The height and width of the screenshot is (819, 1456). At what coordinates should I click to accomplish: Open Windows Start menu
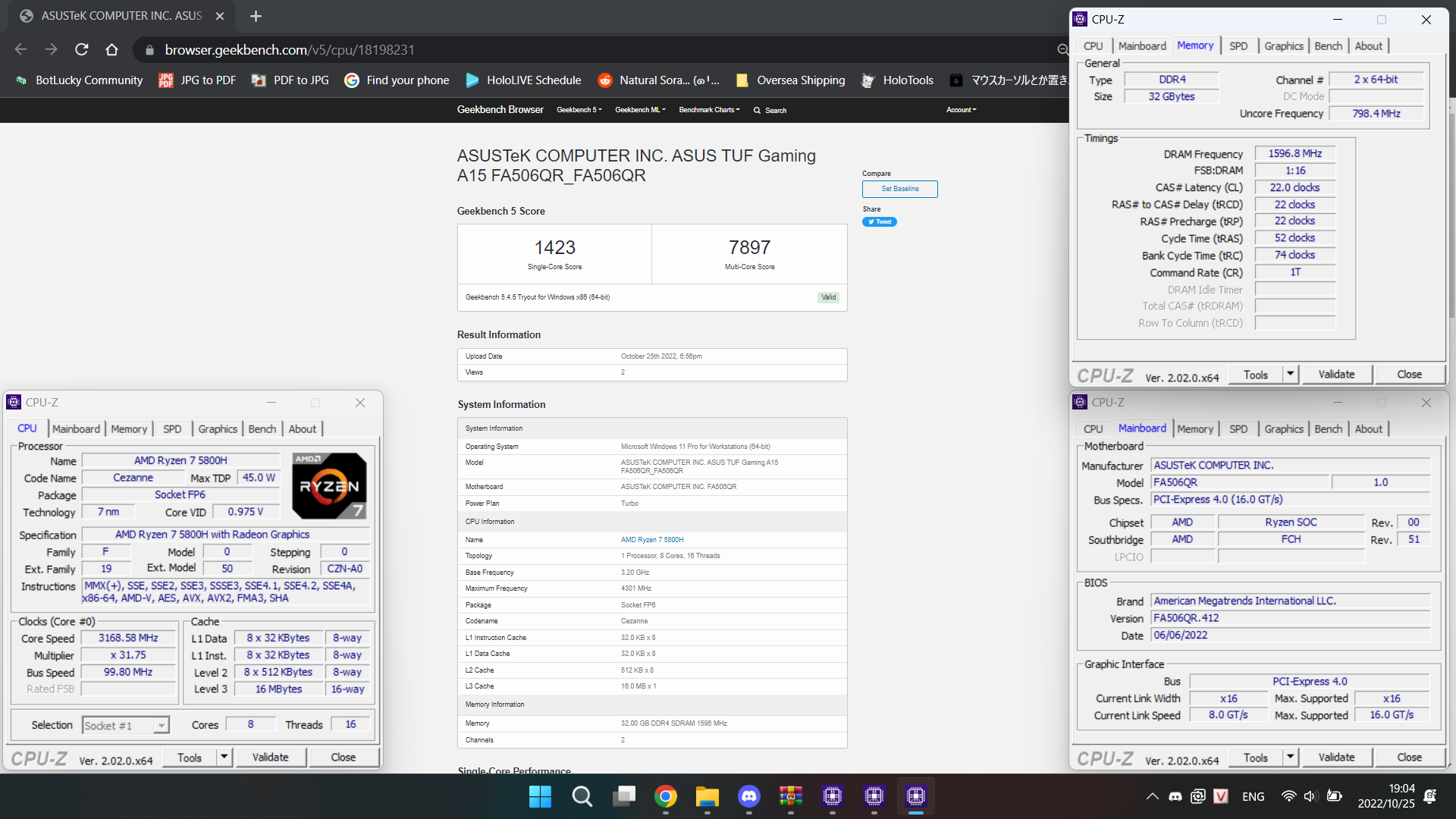[x=540, y=796]
